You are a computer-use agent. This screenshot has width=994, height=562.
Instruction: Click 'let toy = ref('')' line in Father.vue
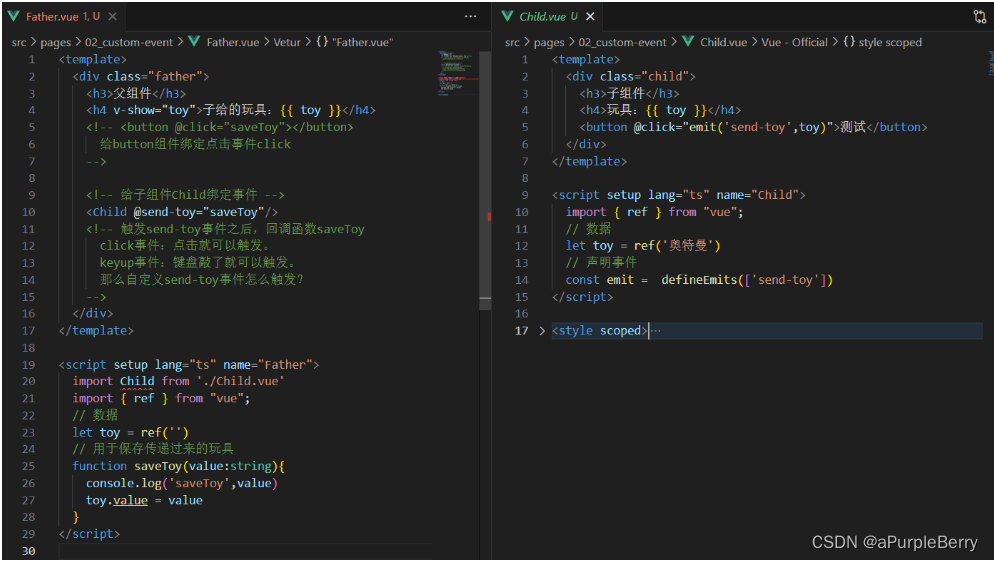coord(131,433)
